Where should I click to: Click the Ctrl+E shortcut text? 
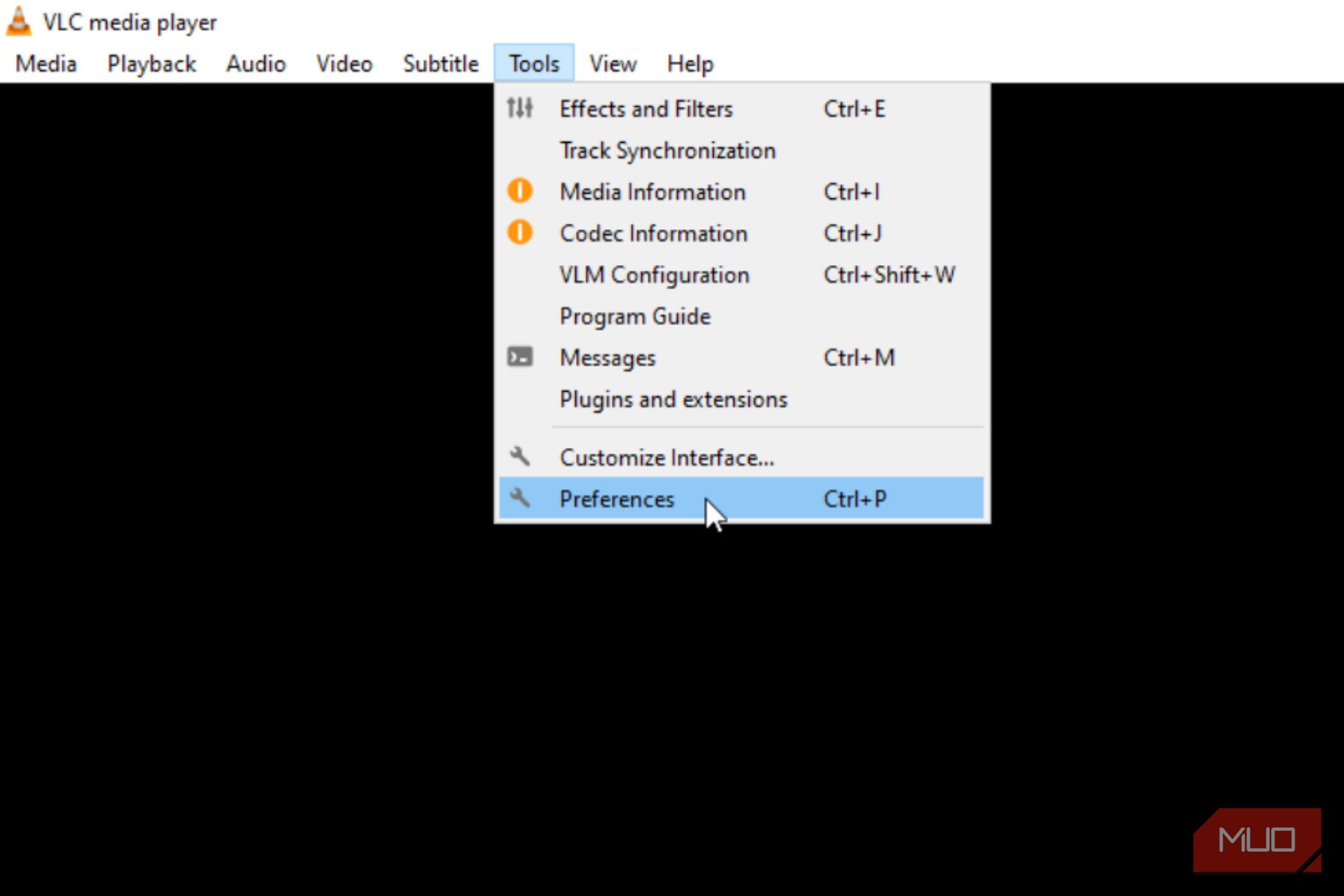[854, 109]
